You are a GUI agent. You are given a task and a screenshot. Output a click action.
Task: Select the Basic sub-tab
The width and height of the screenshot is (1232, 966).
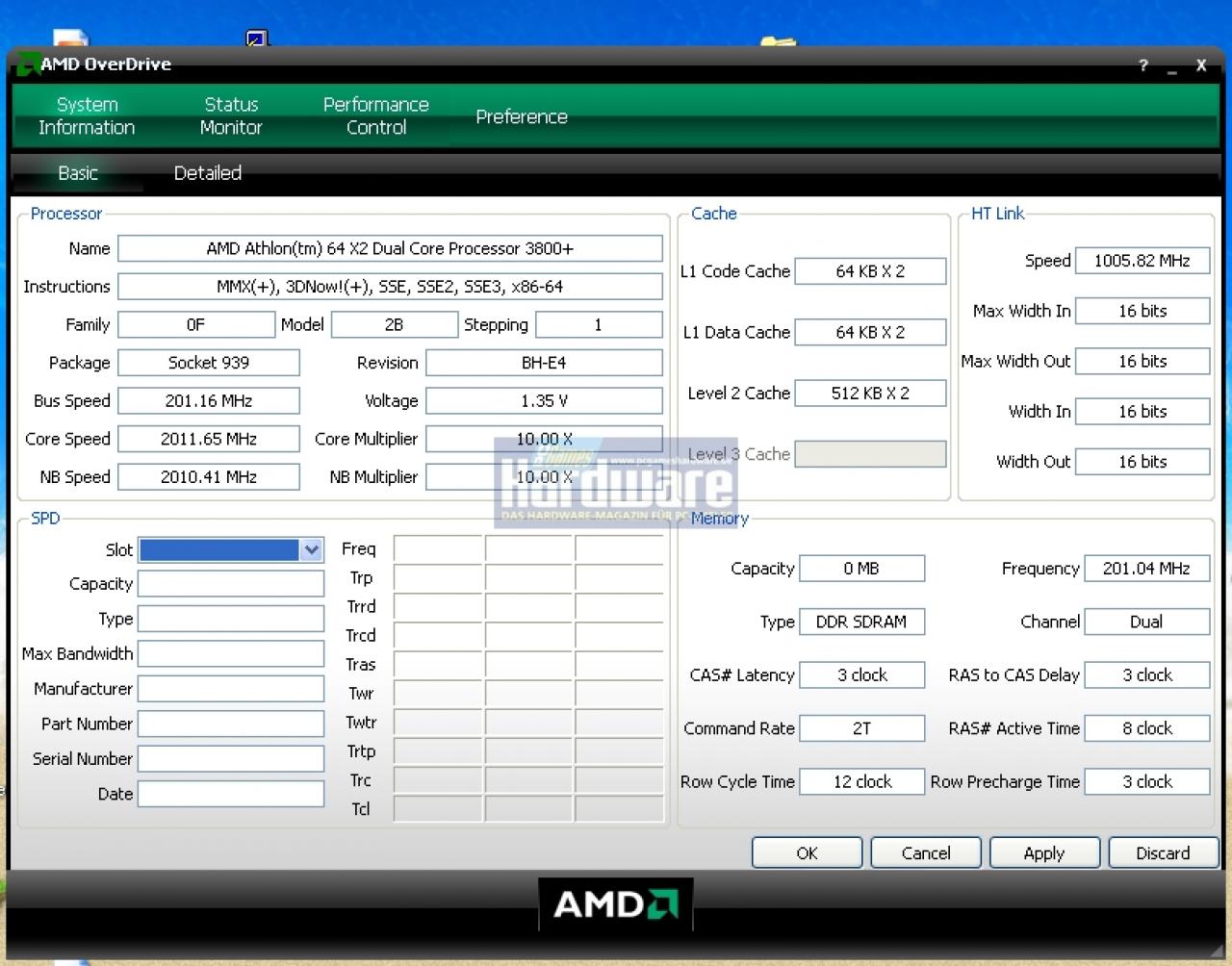click(78, 173)
